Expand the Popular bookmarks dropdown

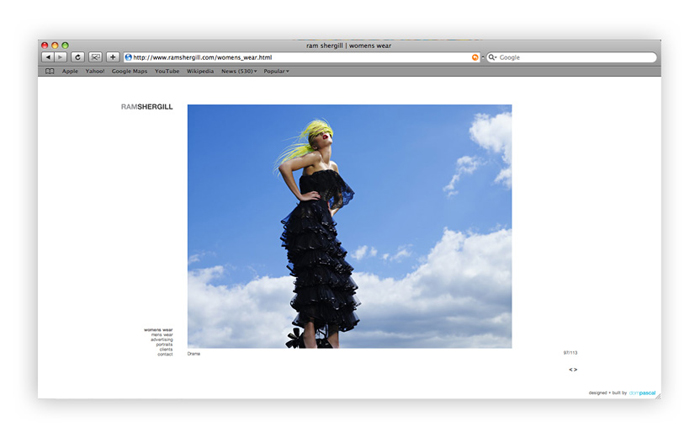click(x=276, y=71)
